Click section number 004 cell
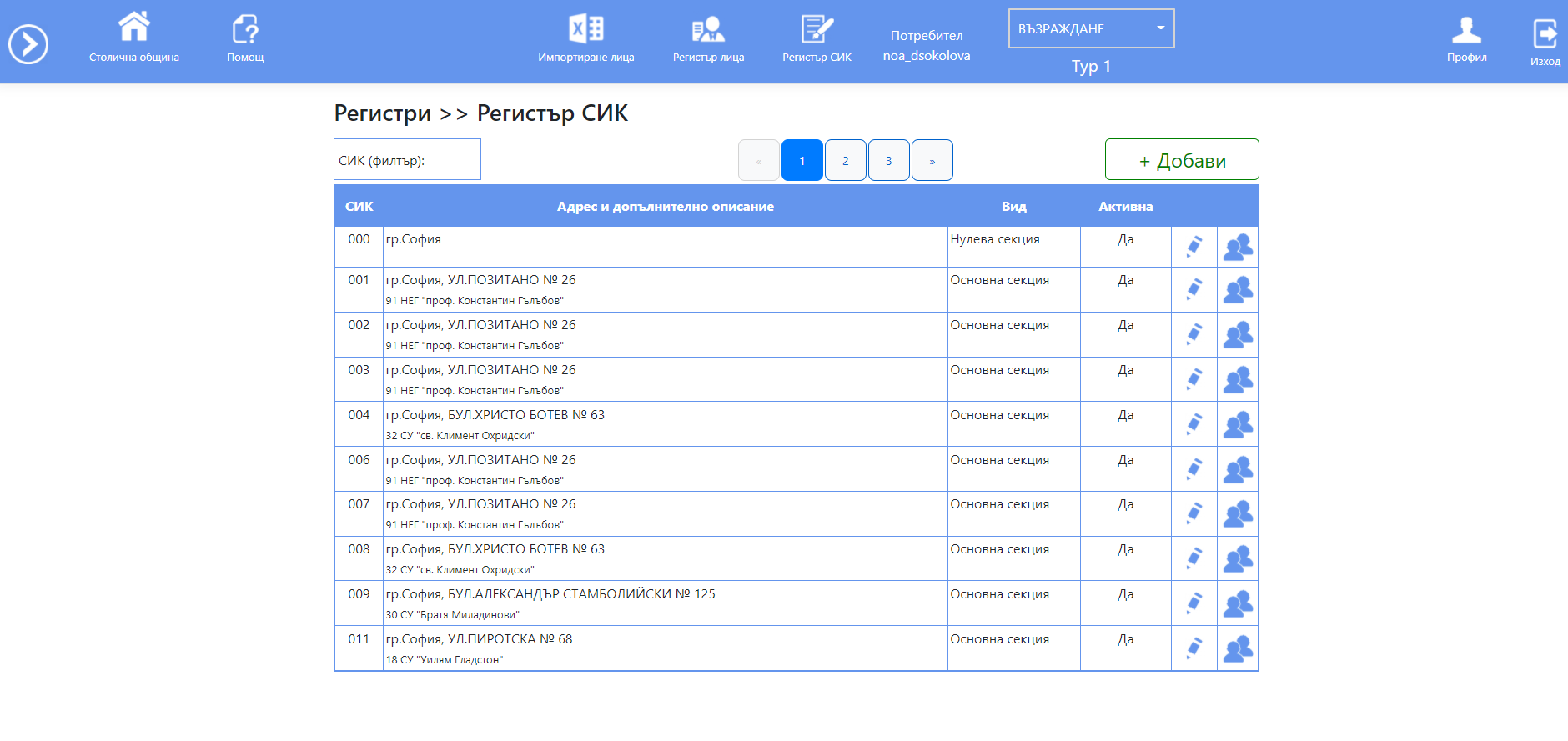The width and height of the screenshot is (1568, 741). click(359, 424)
